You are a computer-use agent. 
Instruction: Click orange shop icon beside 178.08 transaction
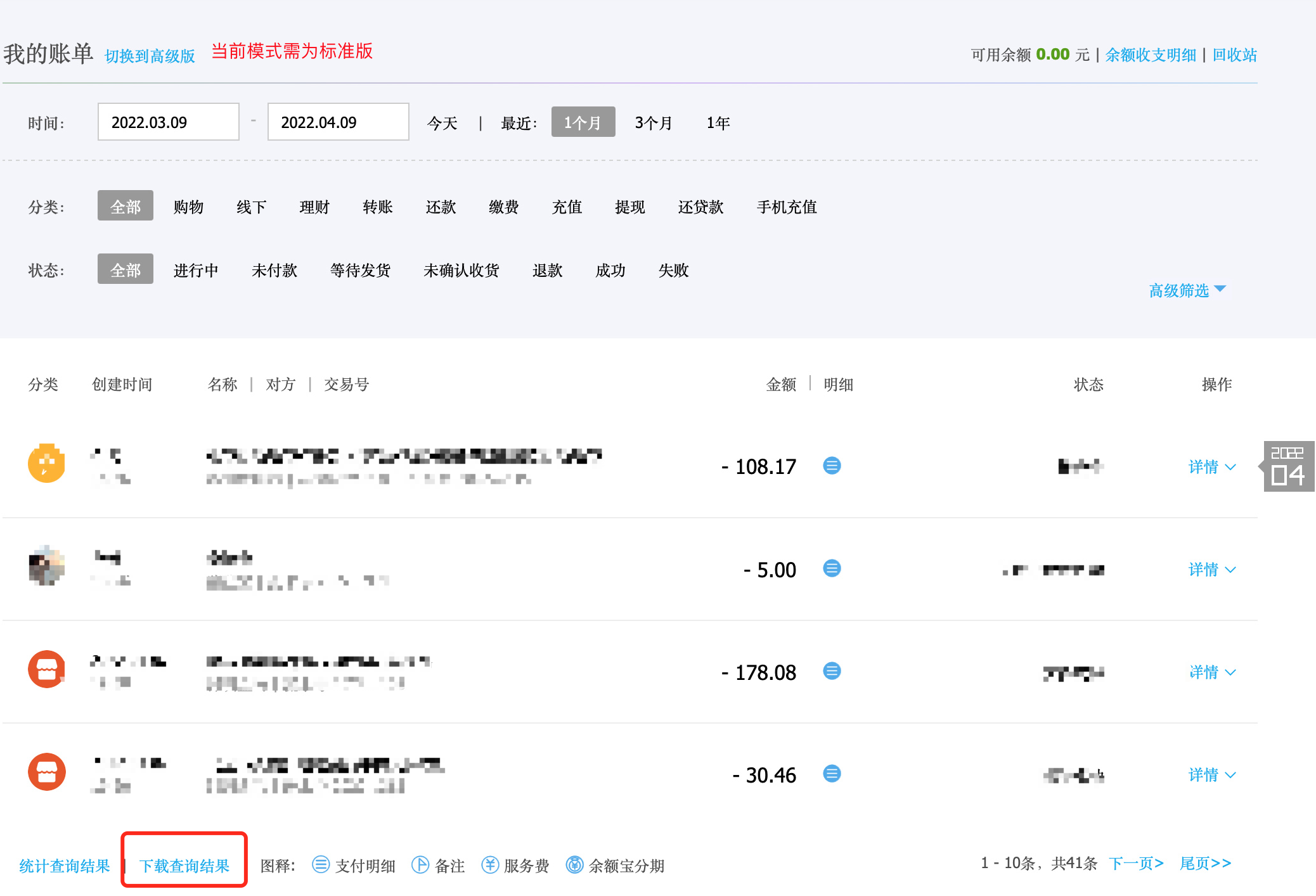pos(46,669)
